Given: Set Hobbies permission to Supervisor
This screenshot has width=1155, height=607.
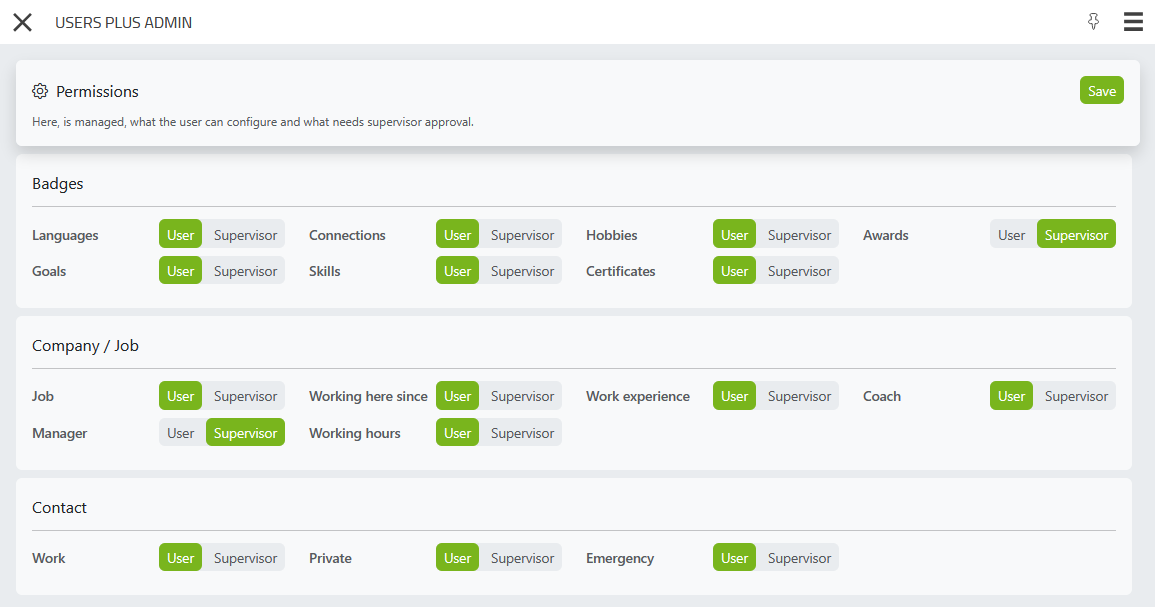Looking at the screenshot, I should (799, 235).
